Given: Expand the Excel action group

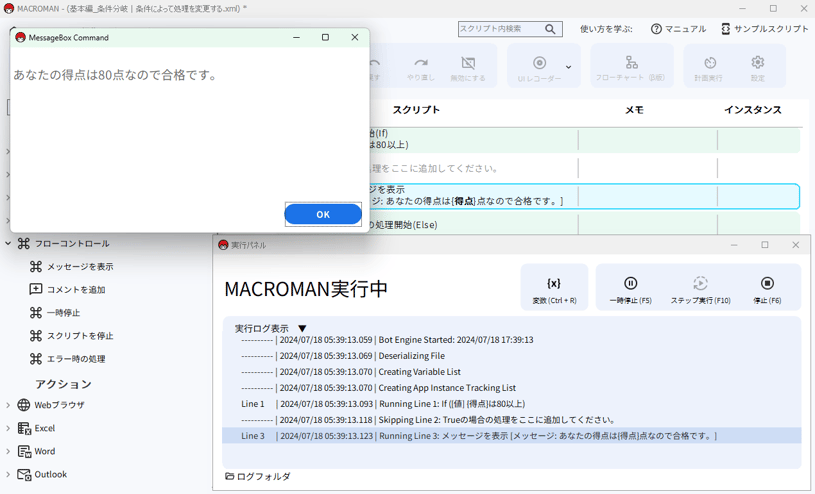Looking at the screenshot, I should pos(8,428).
